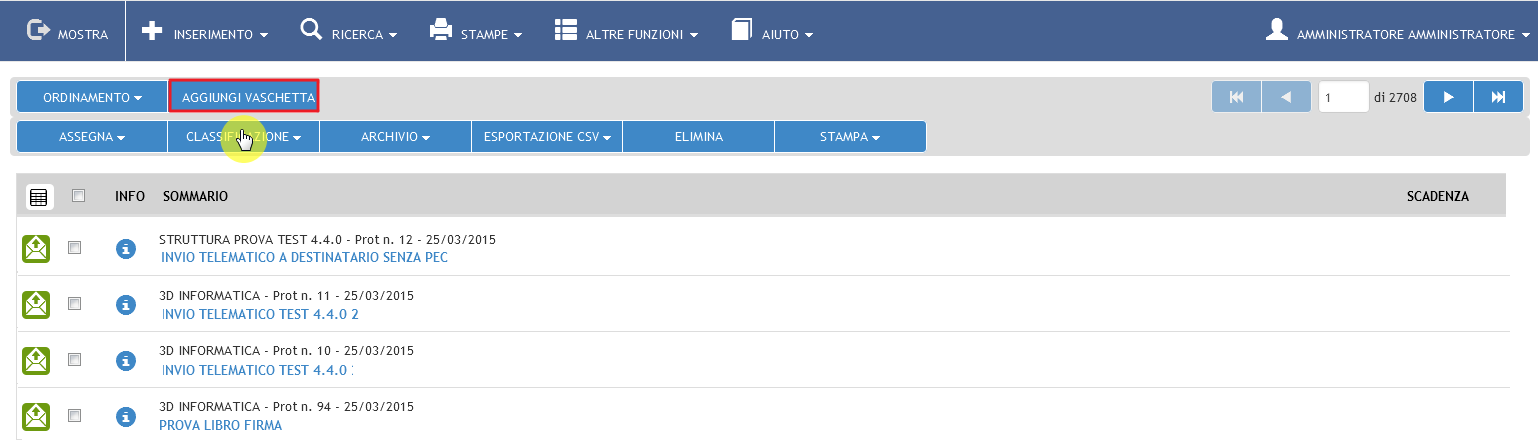Open the green envelope icon for Prot n. 12
Image resolution: width=1538 pixels, height=440 pixels.
tap(36, 248)
